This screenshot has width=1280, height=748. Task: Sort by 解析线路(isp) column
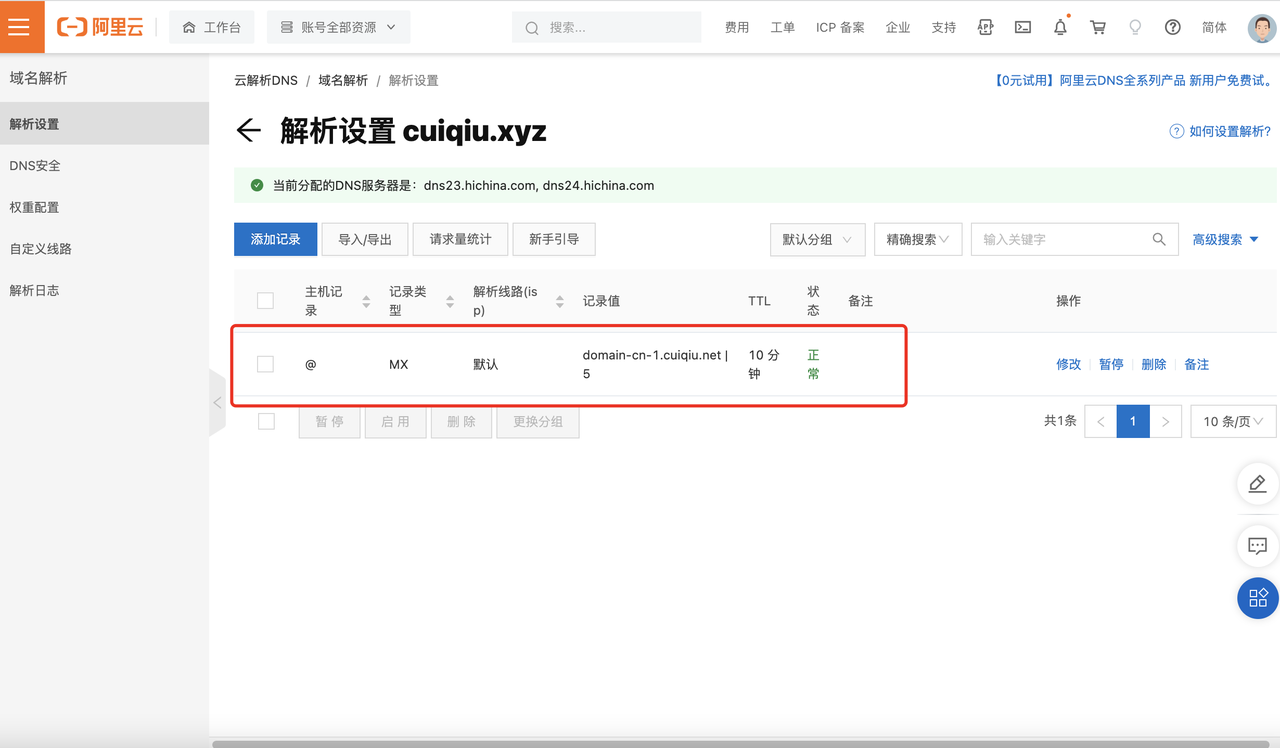click(560, 301)
